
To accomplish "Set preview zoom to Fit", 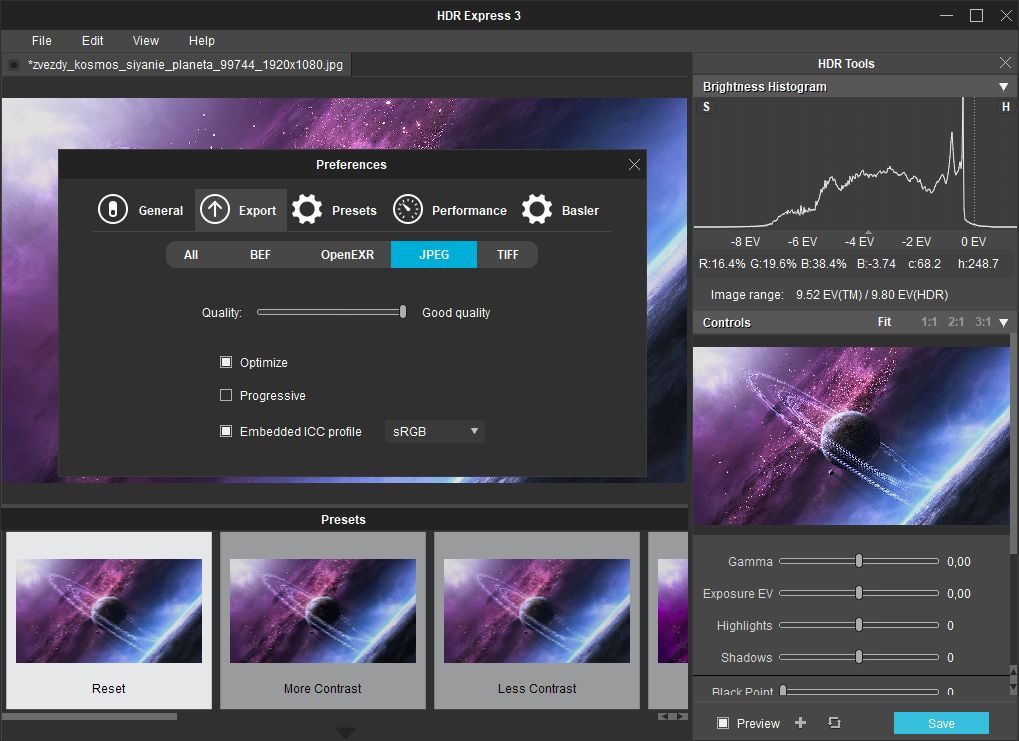I will (884, 322).
